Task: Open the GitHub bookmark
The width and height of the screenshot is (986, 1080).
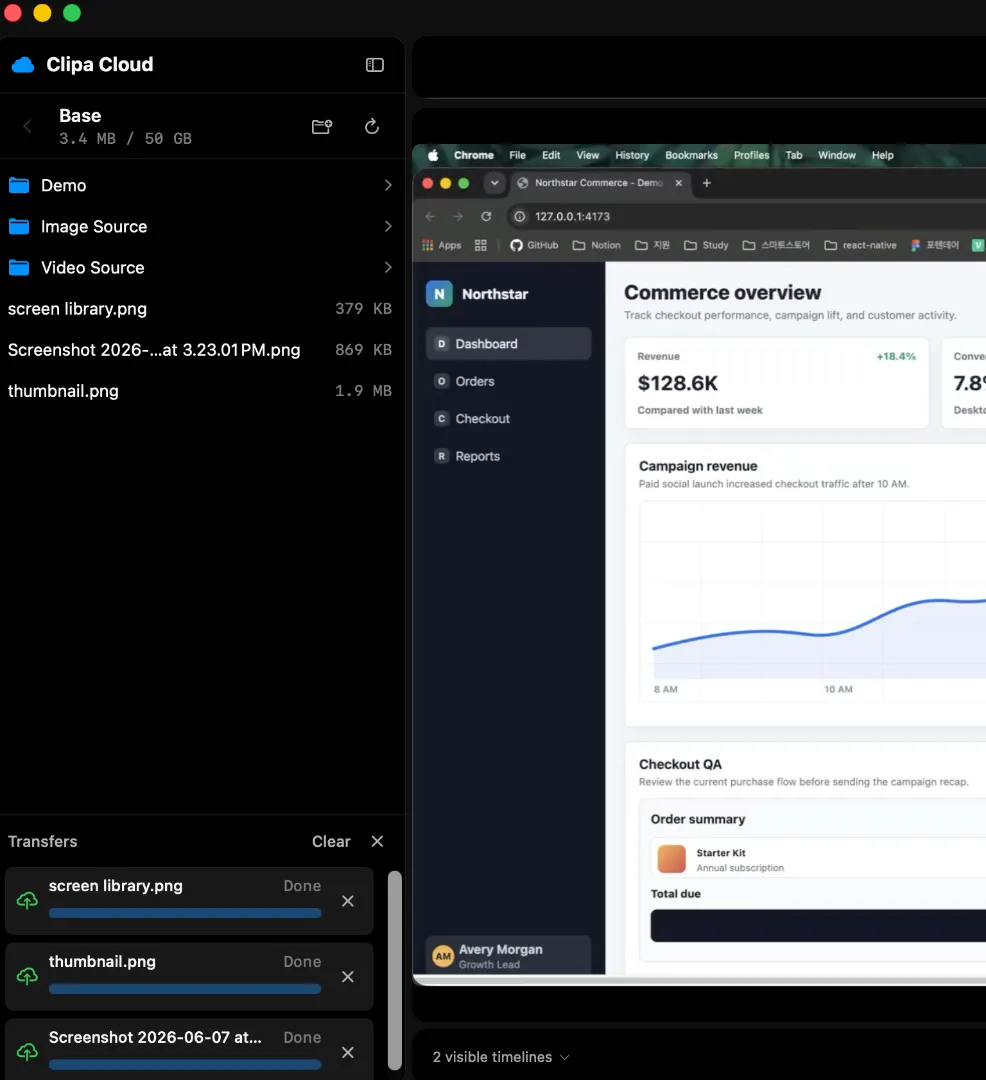Action: (x=534, y=245)
